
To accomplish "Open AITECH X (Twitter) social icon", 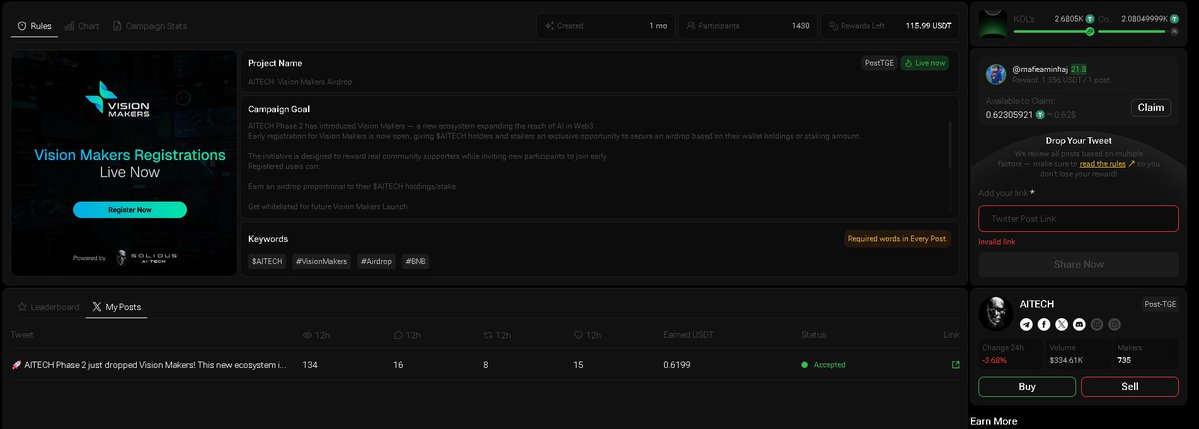I will click(x=1061, y=324).
